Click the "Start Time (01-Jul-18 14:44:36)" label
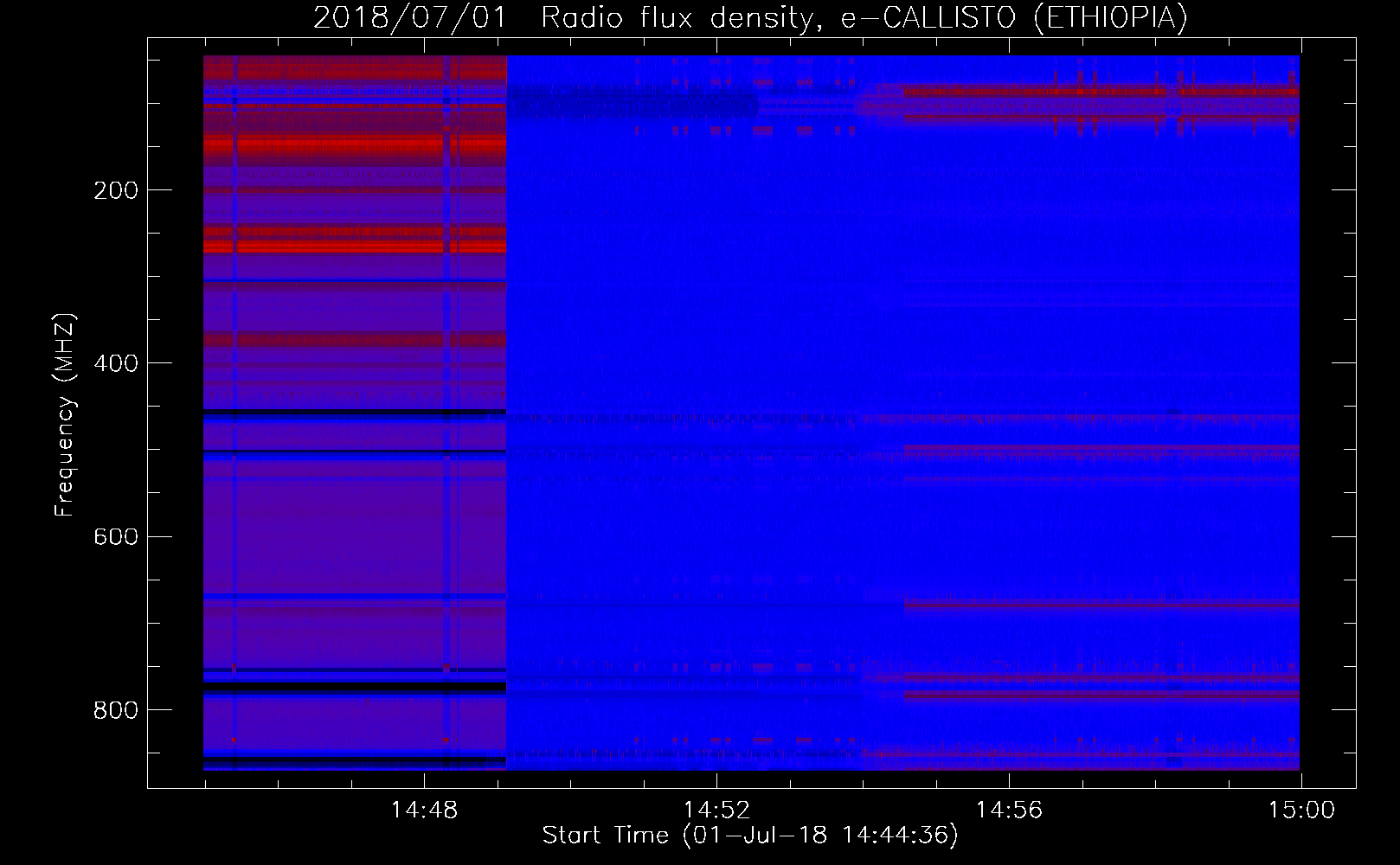The image size is (1400, 865). tap(750, 836)
